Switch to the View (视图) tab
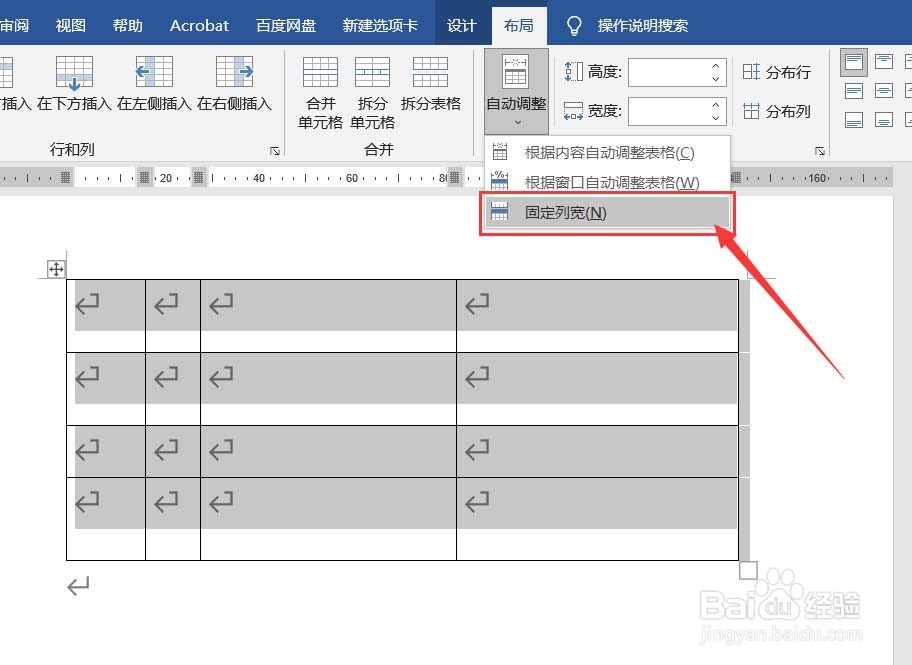This screenshot has height=665, width=912. click(x=70, y=26)
